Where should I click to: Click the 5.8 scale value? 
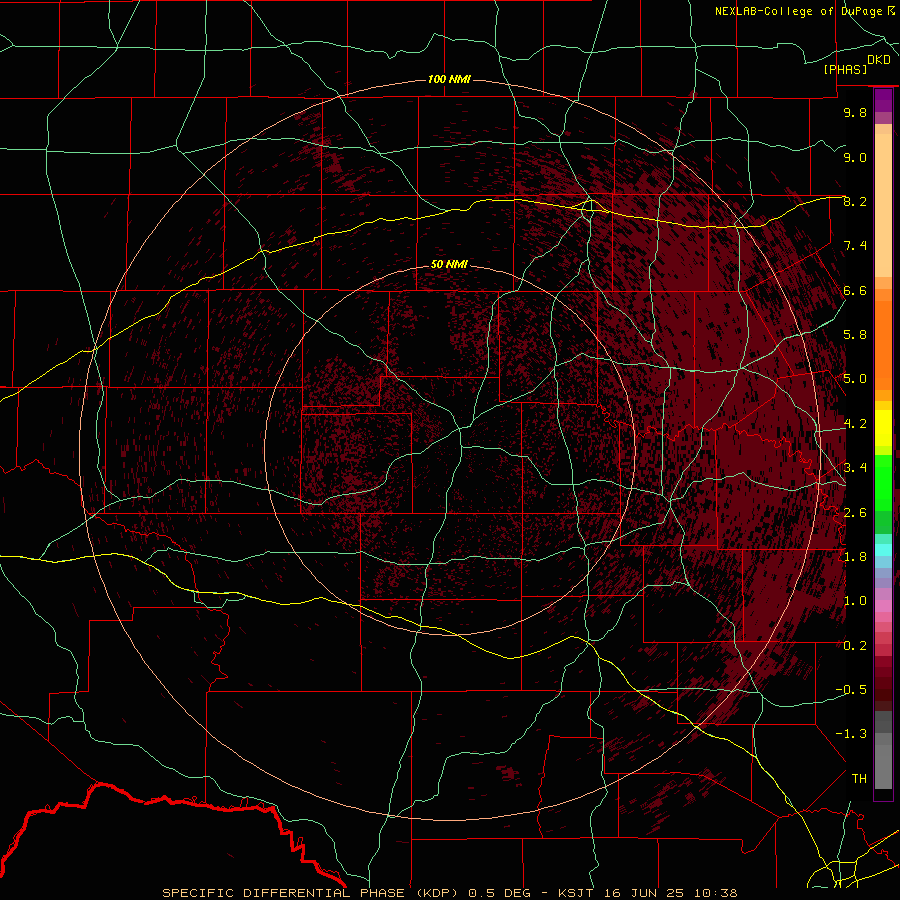[855, 335]
